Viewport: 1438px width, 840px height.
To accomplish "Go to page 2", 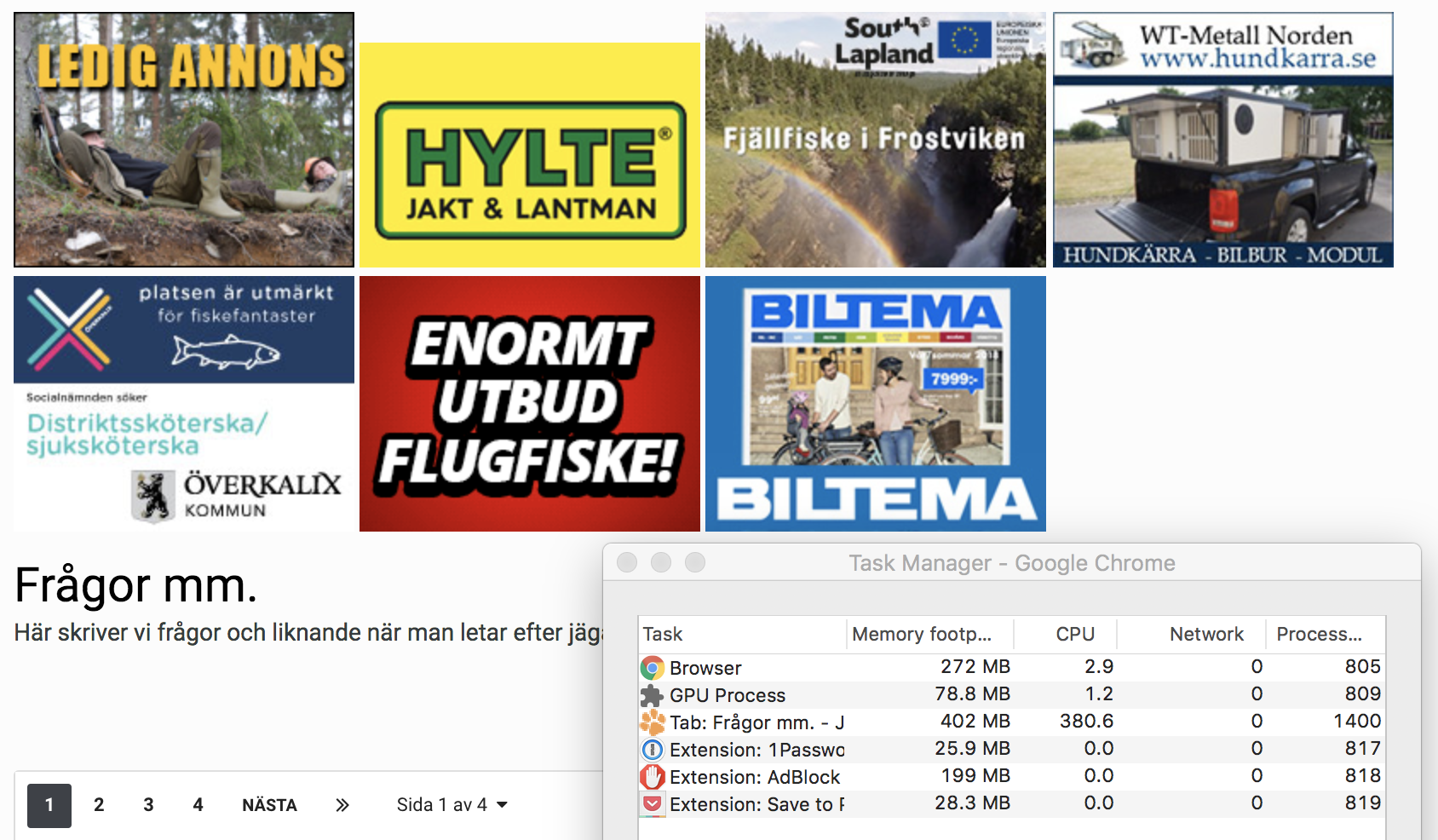I will click(x=99, y=805).
